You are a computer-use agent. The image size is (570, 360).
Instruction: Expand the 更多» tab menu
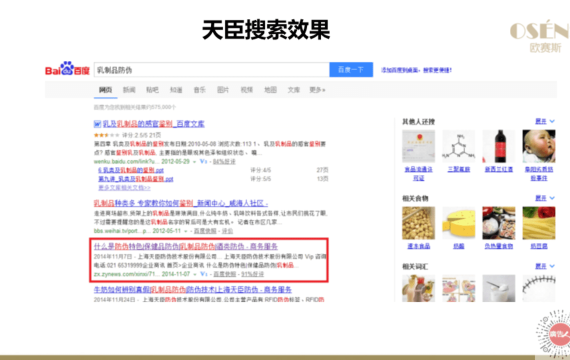point(317,90)
